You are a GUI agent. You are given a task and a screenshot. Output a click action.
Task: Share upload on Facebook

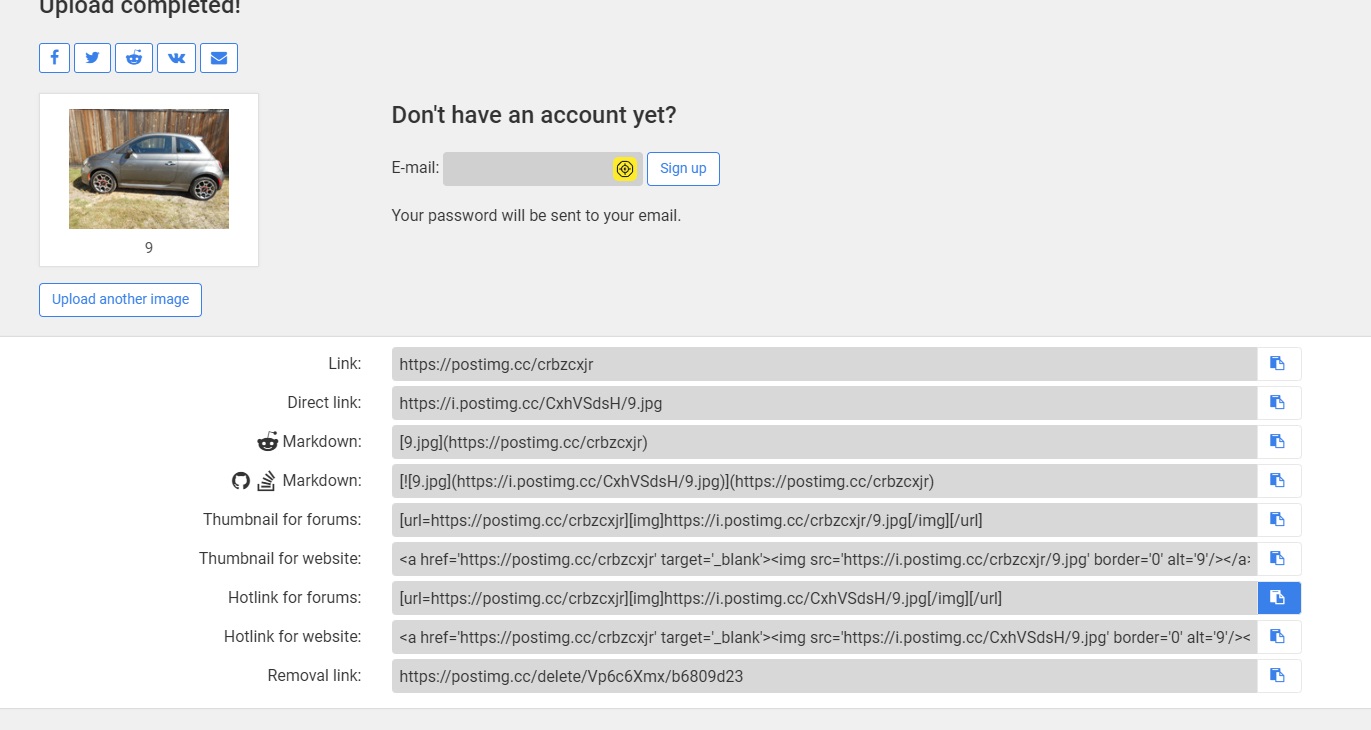54,58
